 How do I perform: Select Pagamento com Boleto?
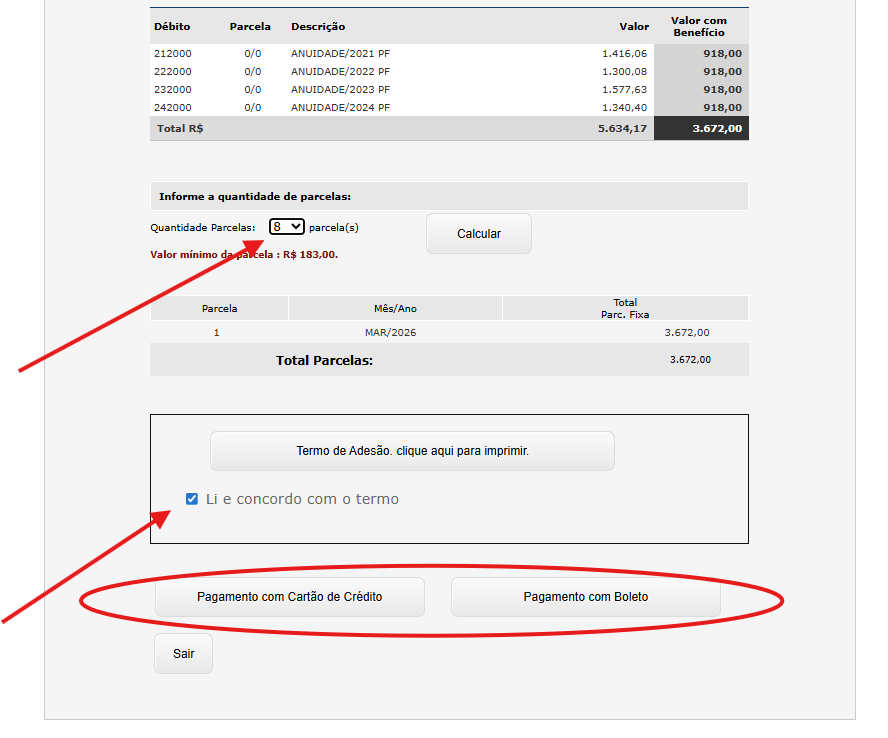[x=585, y=597]
